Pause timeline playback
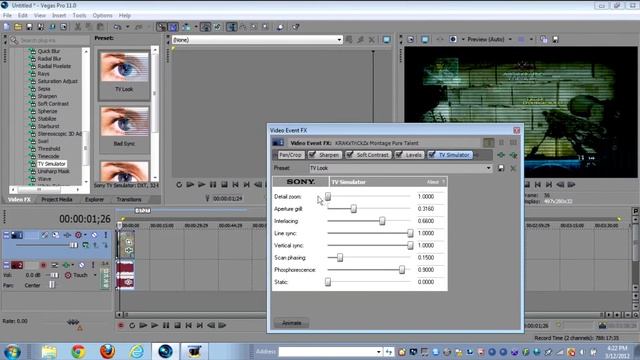The height and width of the screenshot is (360, 640). 166,325
